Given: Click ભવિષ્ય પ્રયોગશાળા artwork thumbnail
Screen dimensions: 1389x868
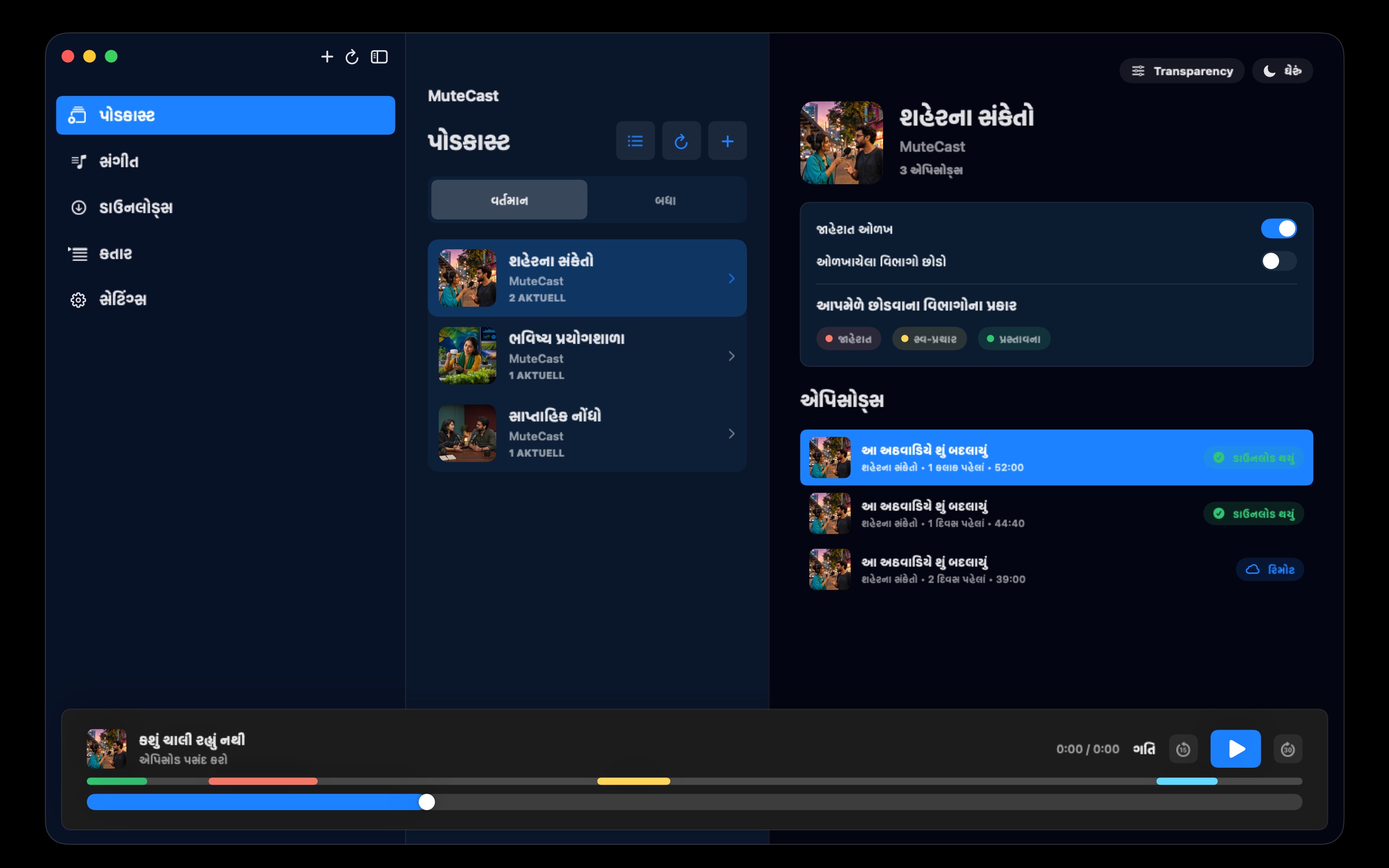Looking at the screenshot, I should (x=467, y=355).
